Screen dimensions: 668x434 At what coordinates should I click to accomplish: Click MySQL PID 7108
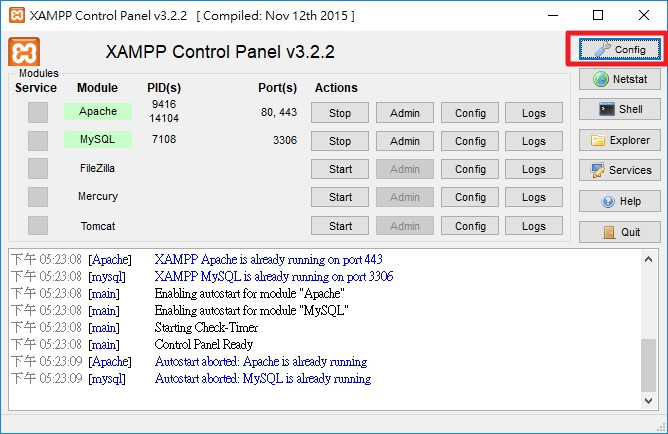pyautogui.click(x=164, y=139)
